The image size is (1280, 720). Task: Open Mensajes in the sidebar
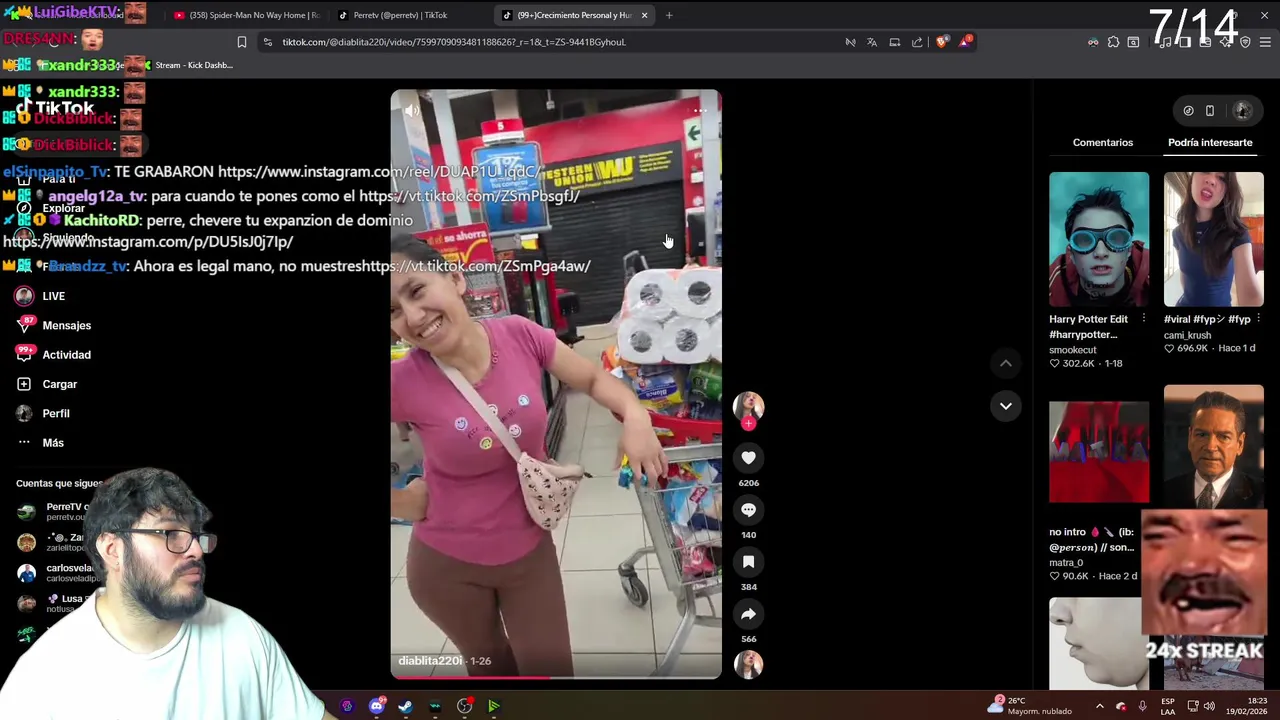[54, 325]
